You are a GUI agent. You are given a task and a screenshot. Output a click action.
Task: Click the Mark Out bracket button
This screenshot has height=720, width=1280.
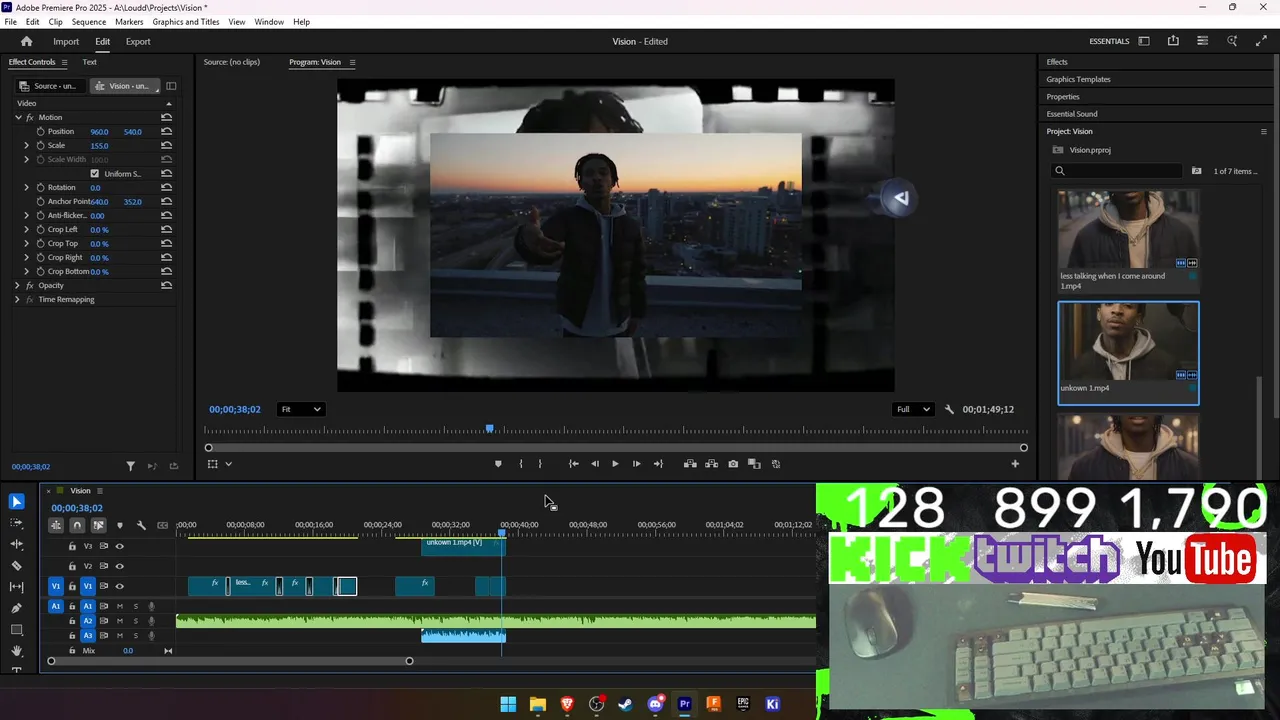point(540,464)
